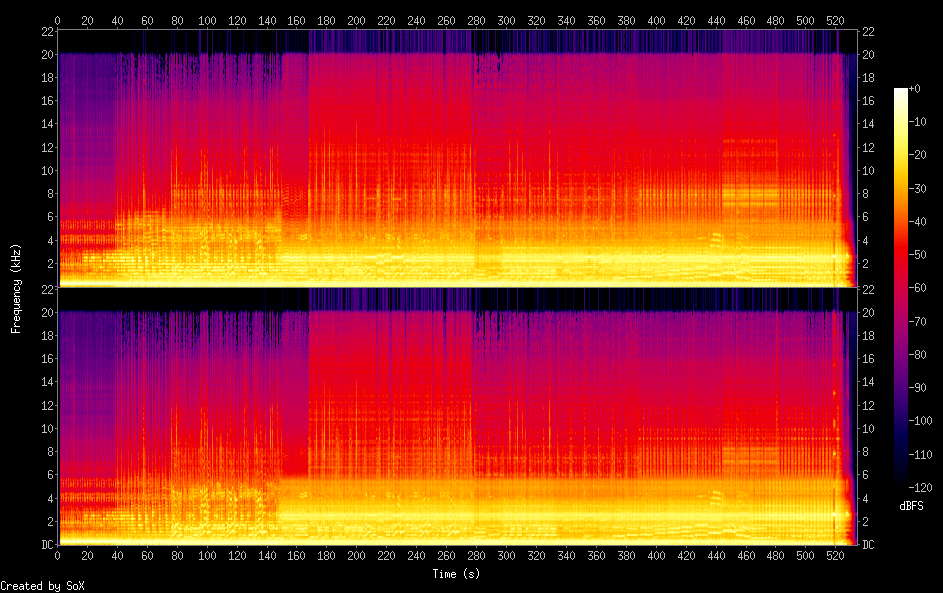Click the DC label at the bottom-right axis
This screenshot has width=943, height=593.
(869, 544)
